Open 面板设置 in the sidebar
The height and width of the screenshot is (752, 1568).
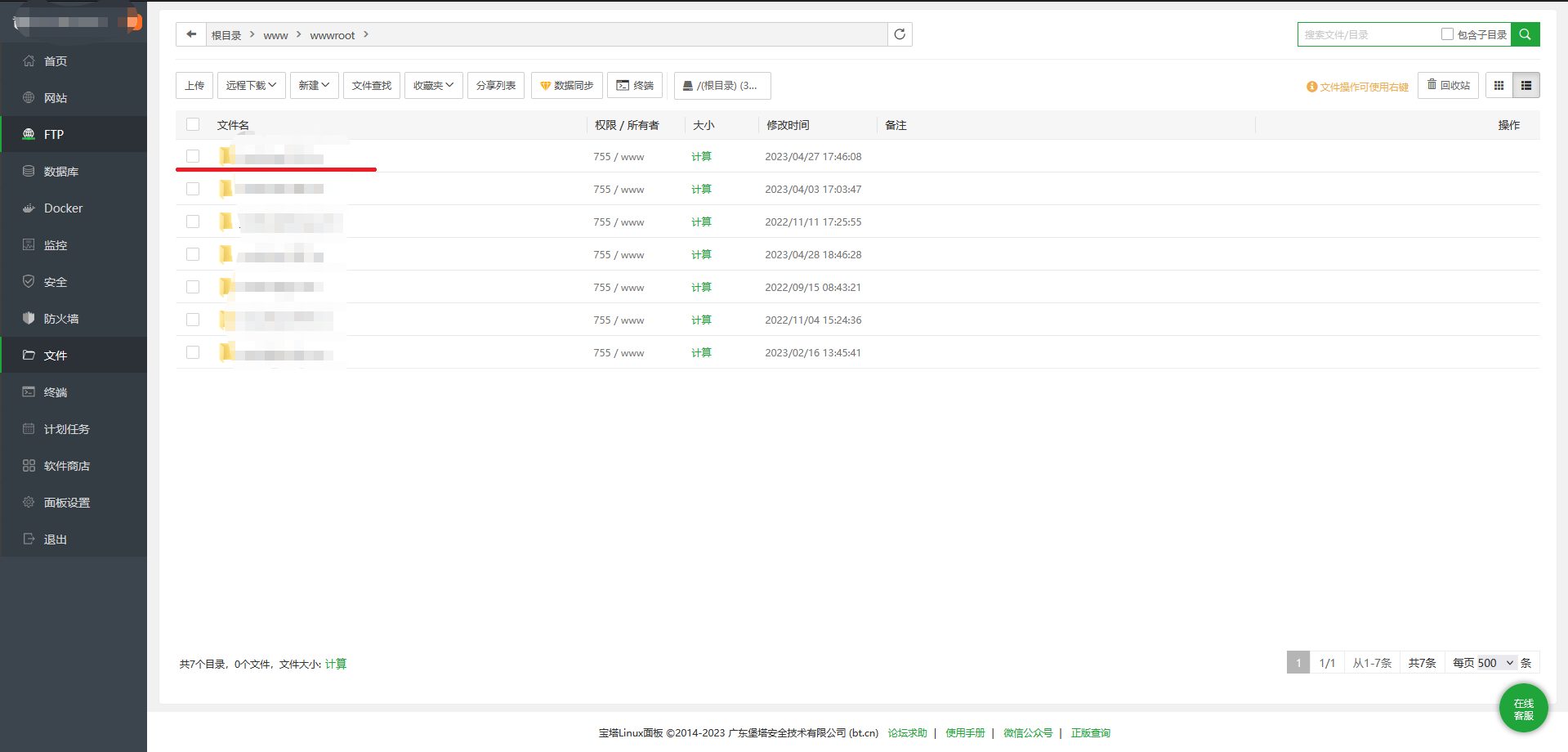coord(74,503)
